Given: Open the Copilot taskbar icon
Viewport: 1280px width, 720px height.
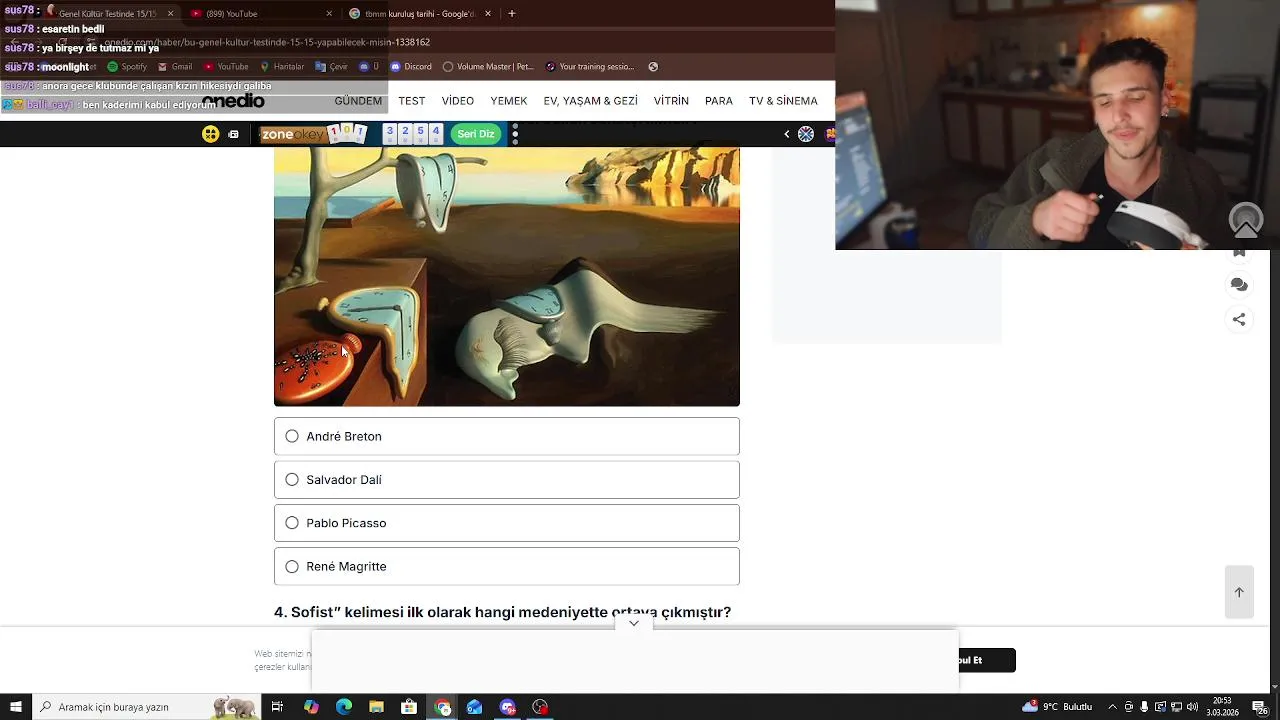Looking at the screenshot, I should (311, 707).
